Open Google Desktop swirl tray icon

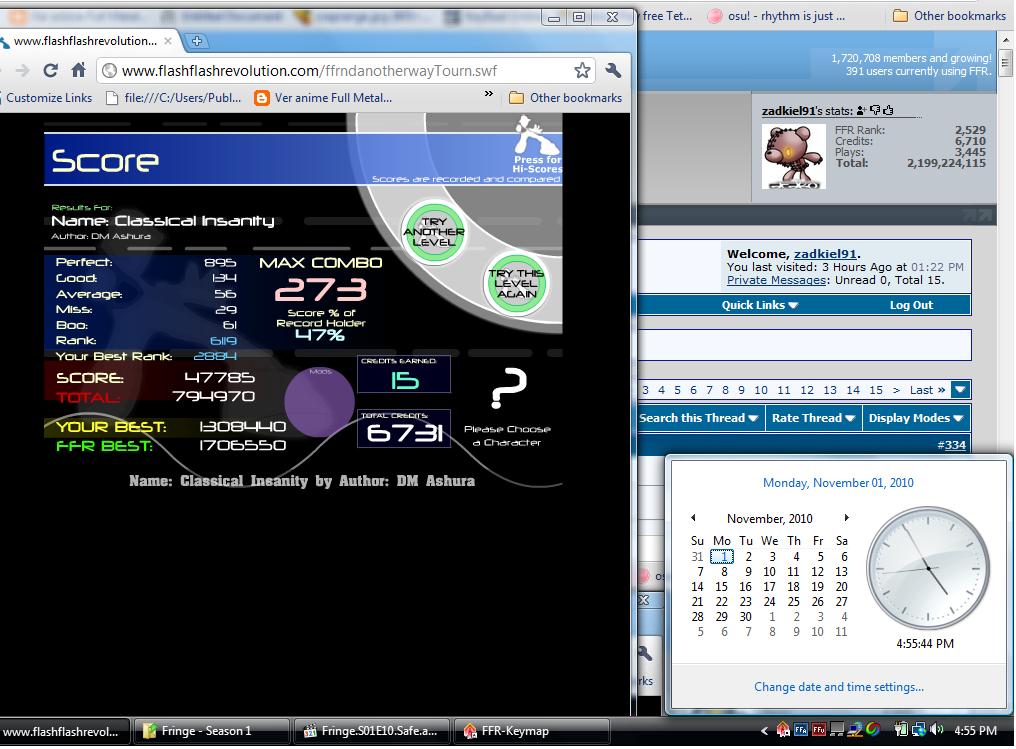click(x=873, y=730)
